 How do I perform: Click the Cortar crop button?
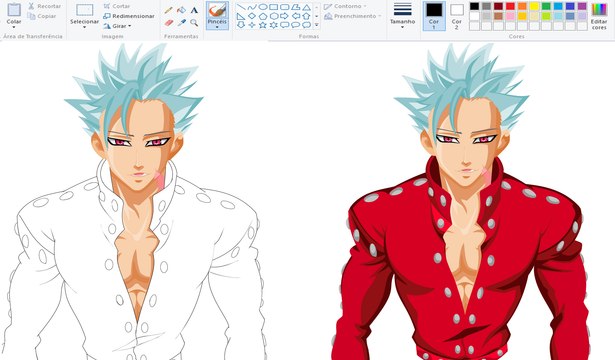pos(116,6)
